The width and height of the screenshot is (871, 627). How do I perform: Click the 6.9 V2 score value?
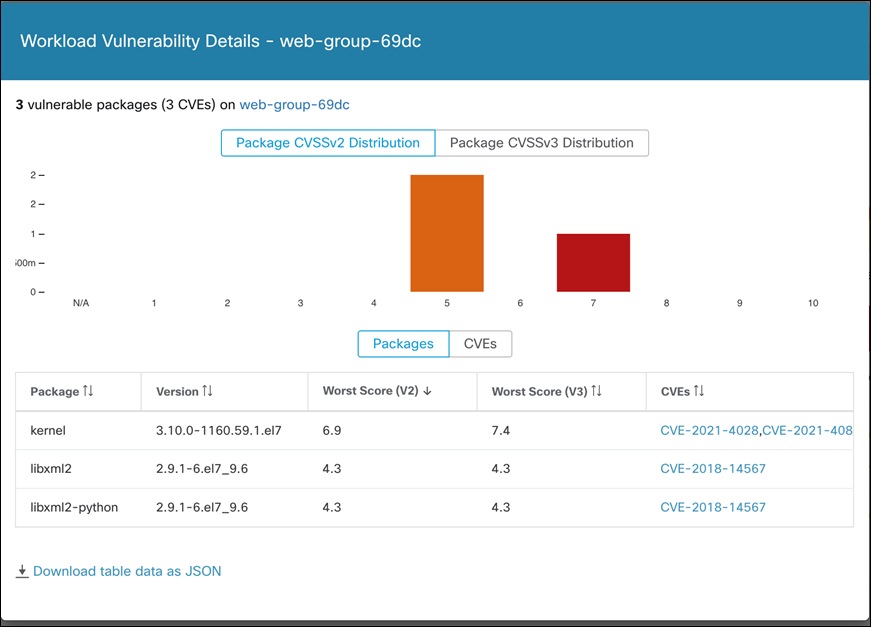[332, 430]
